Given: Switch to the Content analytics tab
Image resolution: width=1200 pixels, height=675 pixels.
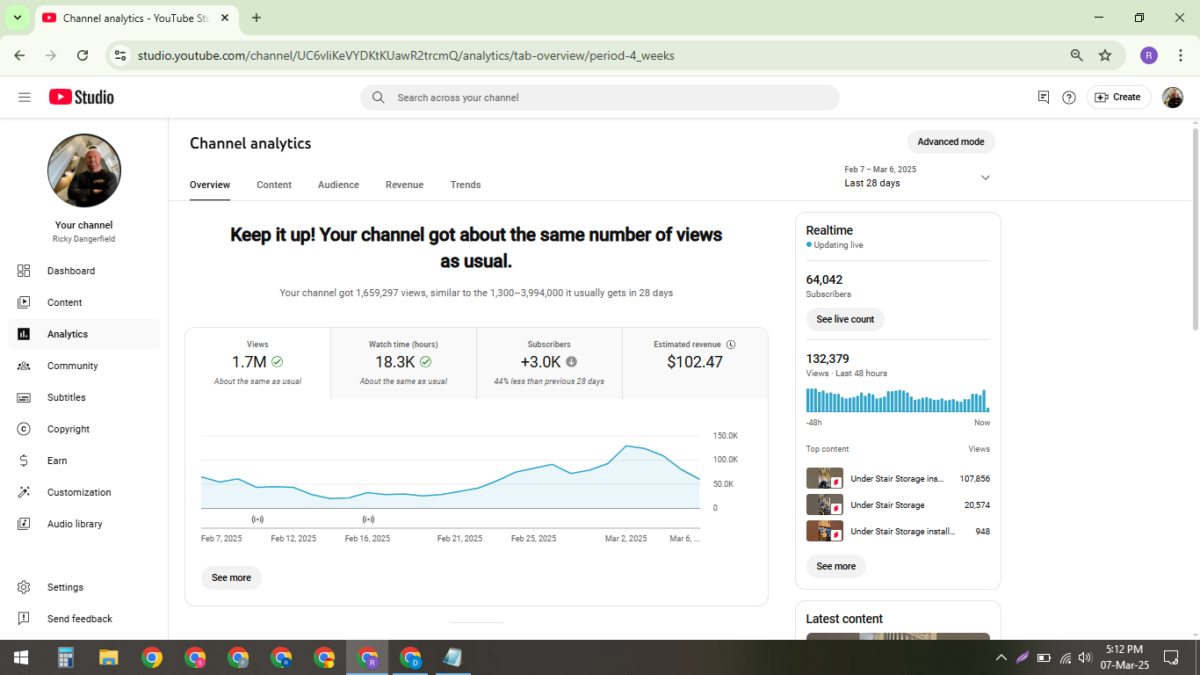Looking at the screenshot, I should pos(274,185).
